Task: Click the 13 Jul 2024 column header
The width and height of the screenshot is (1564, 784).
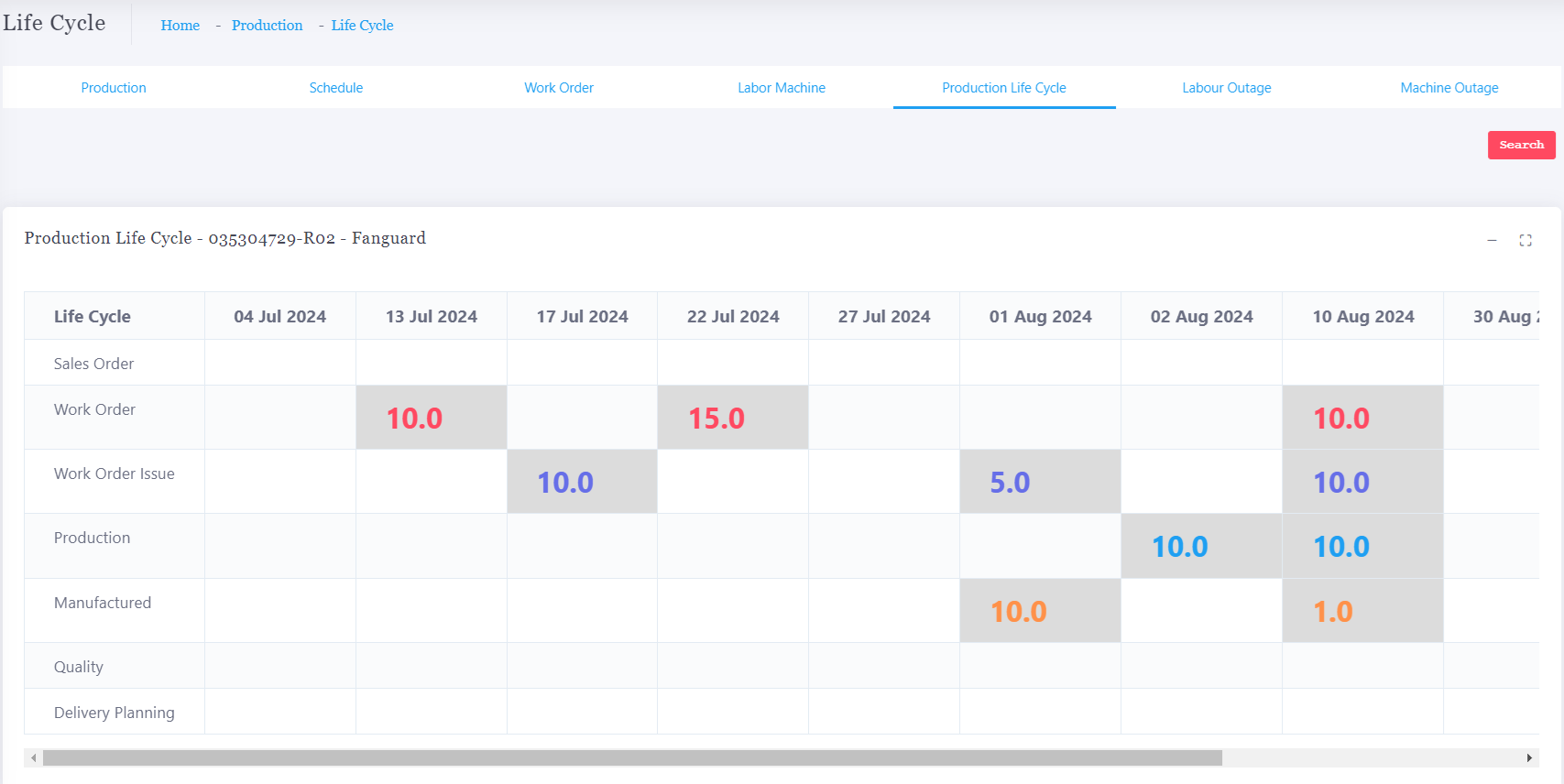Action: point(432,316)
